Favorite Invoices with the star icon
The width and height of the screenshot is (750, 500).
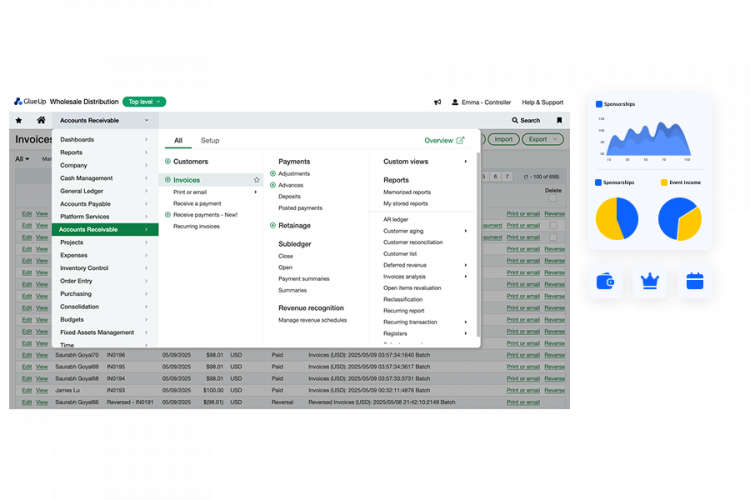[256, 180]
